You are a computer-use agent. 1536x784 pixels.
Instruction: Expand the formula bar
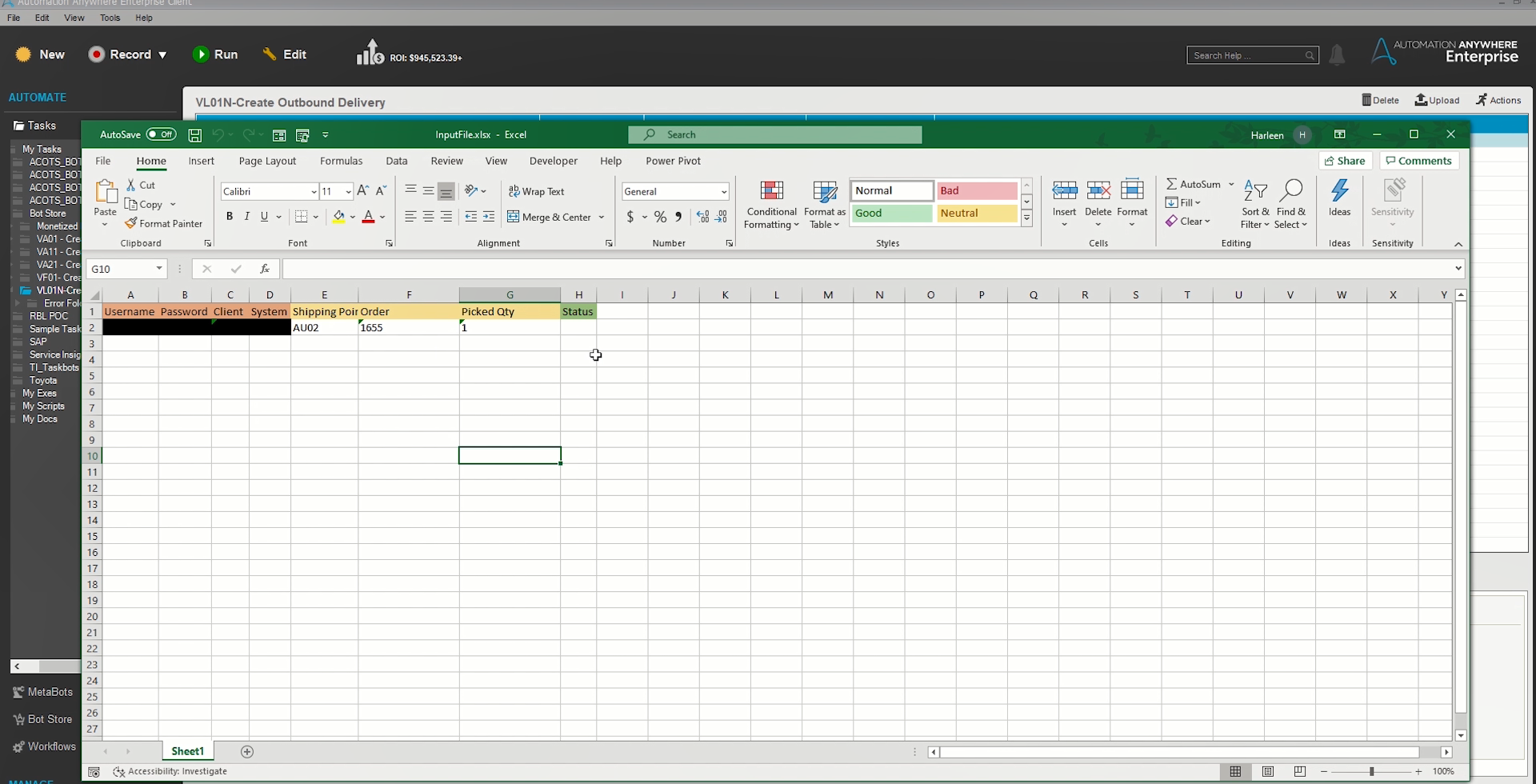(x=1458, y=269)
